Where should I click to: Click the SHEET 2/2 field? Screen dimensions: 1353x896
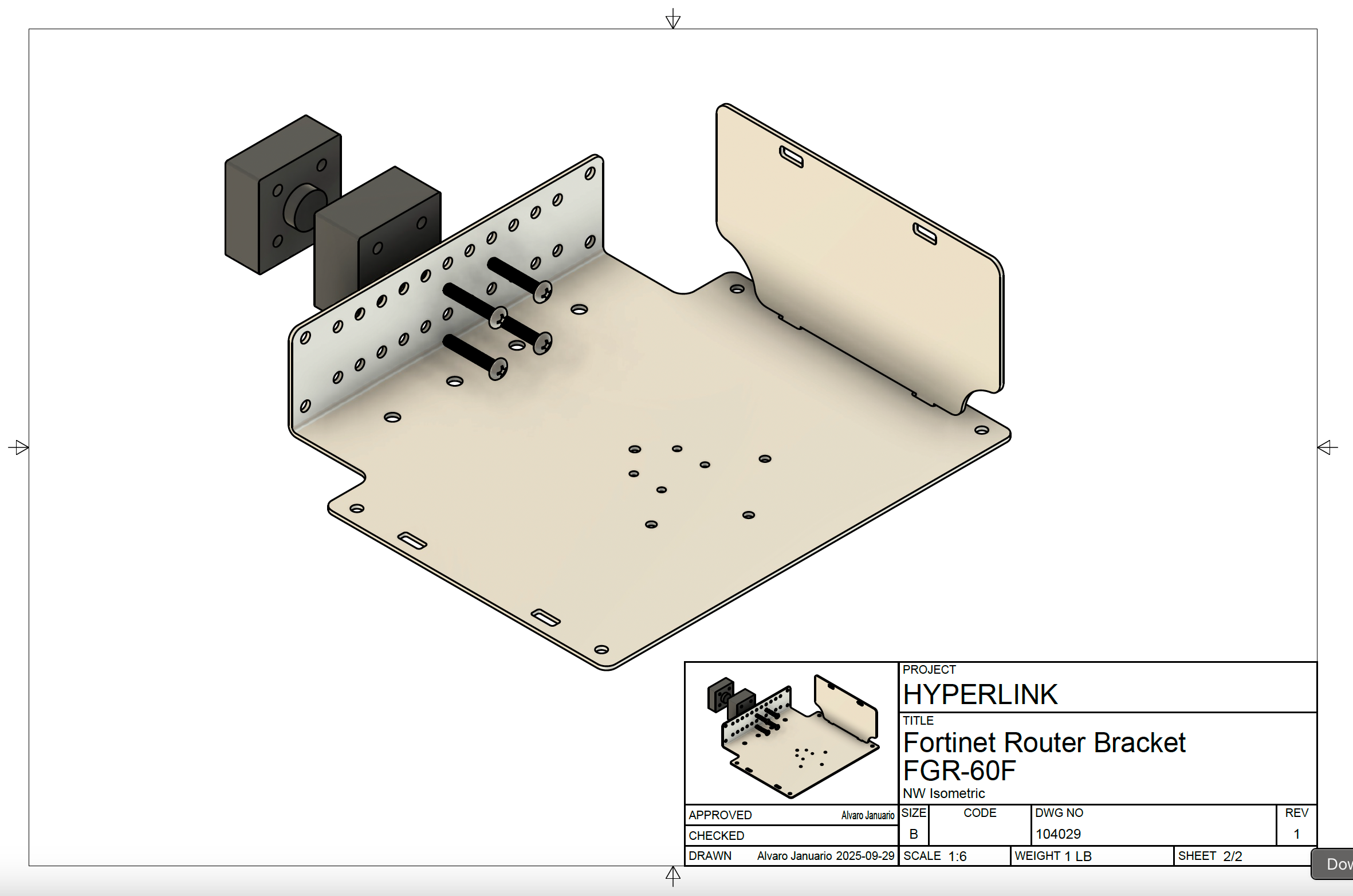pyautogui.click(x=1210, y=856)
